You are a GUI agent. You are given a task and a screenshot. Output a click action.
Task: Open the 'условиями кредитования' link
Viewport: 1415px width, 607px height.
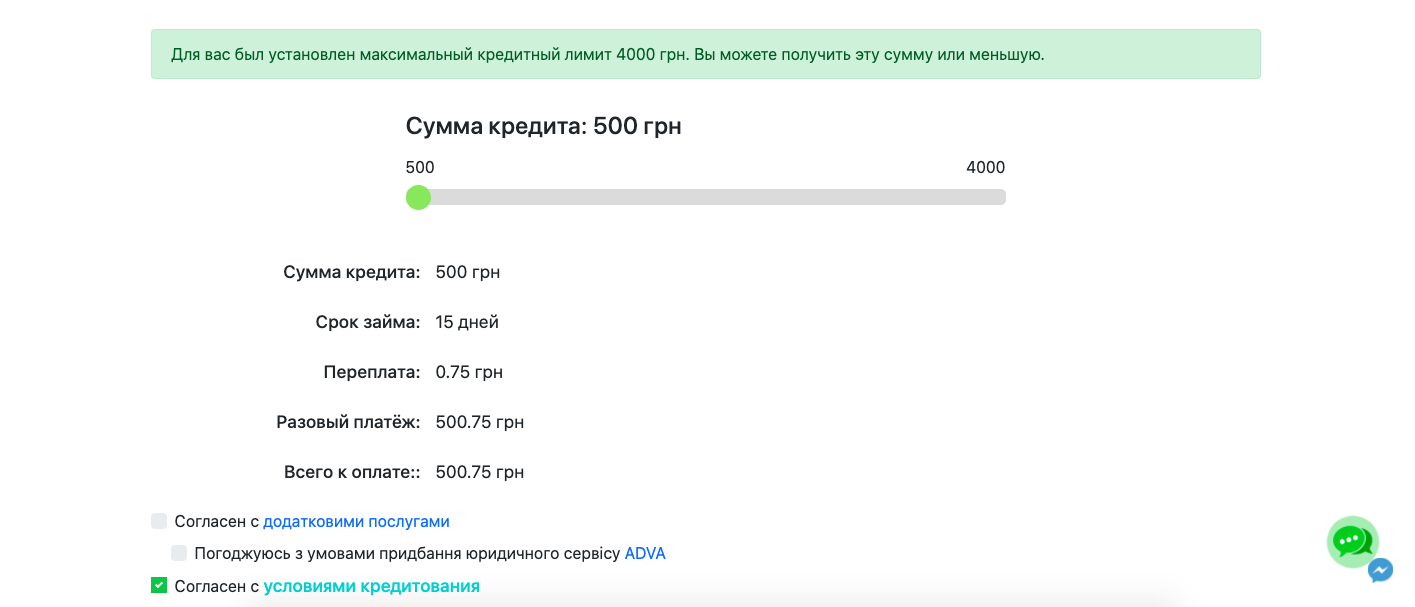click(x=371, y=586)
